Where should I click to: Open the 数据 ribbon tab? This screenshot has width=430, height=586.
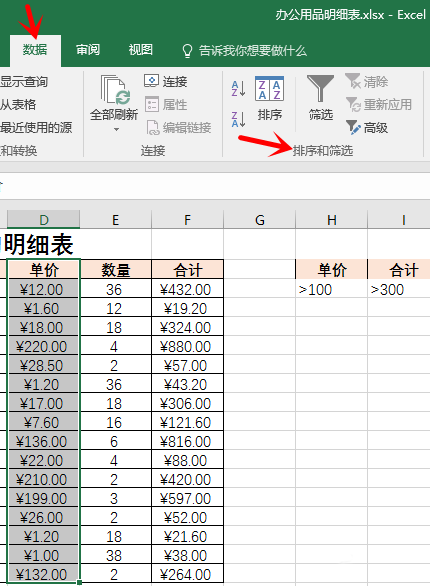[35, 50]
